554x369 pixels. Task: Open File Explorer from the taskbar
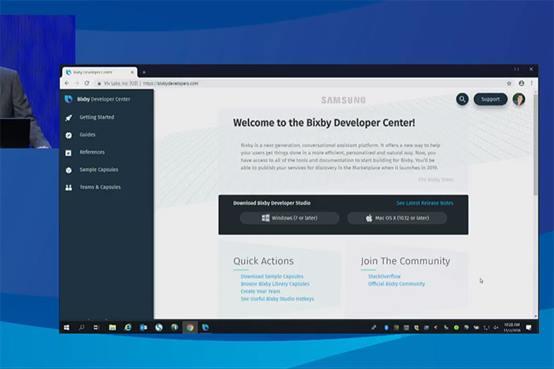point(112,328)
